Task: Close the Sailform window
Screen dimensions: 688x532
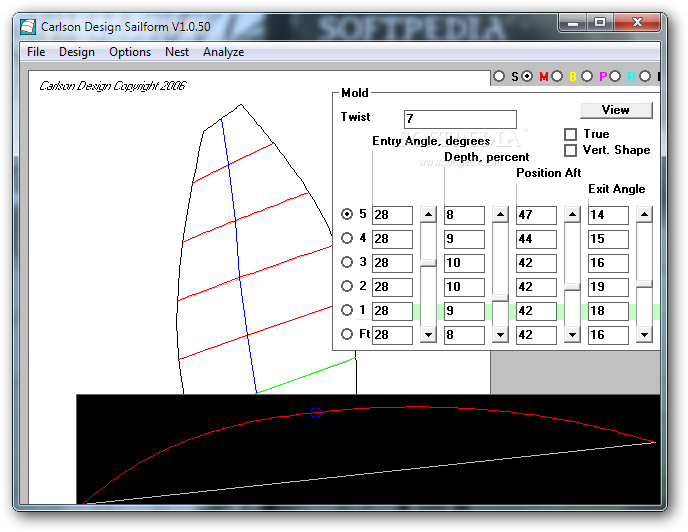Action: click(x=637, y=22)
